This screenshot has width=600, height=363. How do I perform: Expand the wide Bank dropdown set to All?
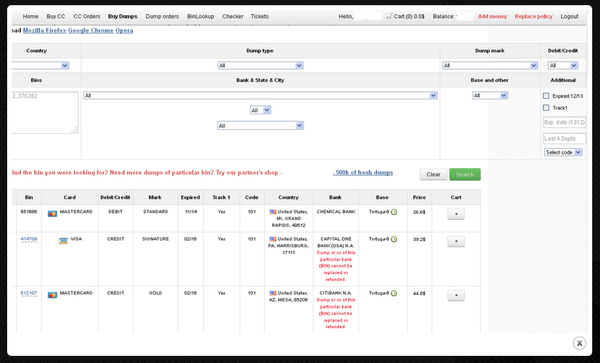(260, 95)
